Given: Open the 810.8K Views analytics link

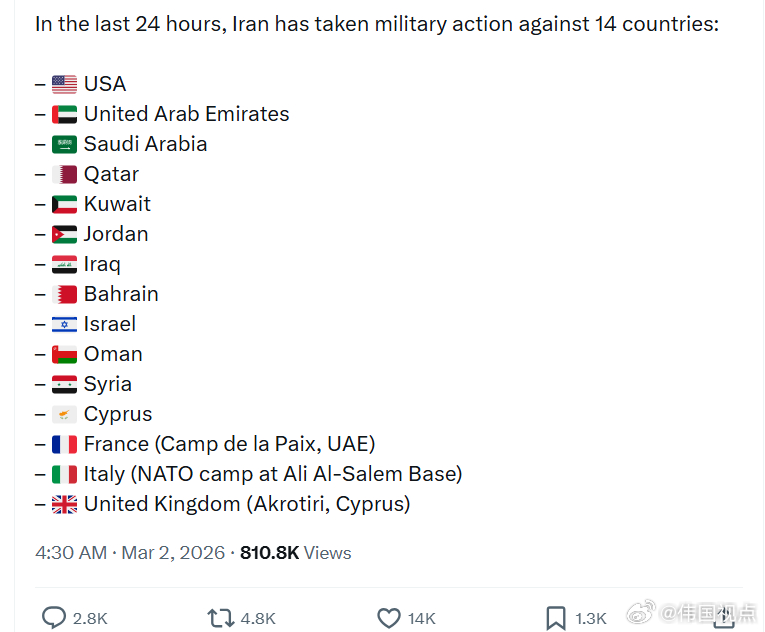Looking at the screenshot, I should pos(295,553).
